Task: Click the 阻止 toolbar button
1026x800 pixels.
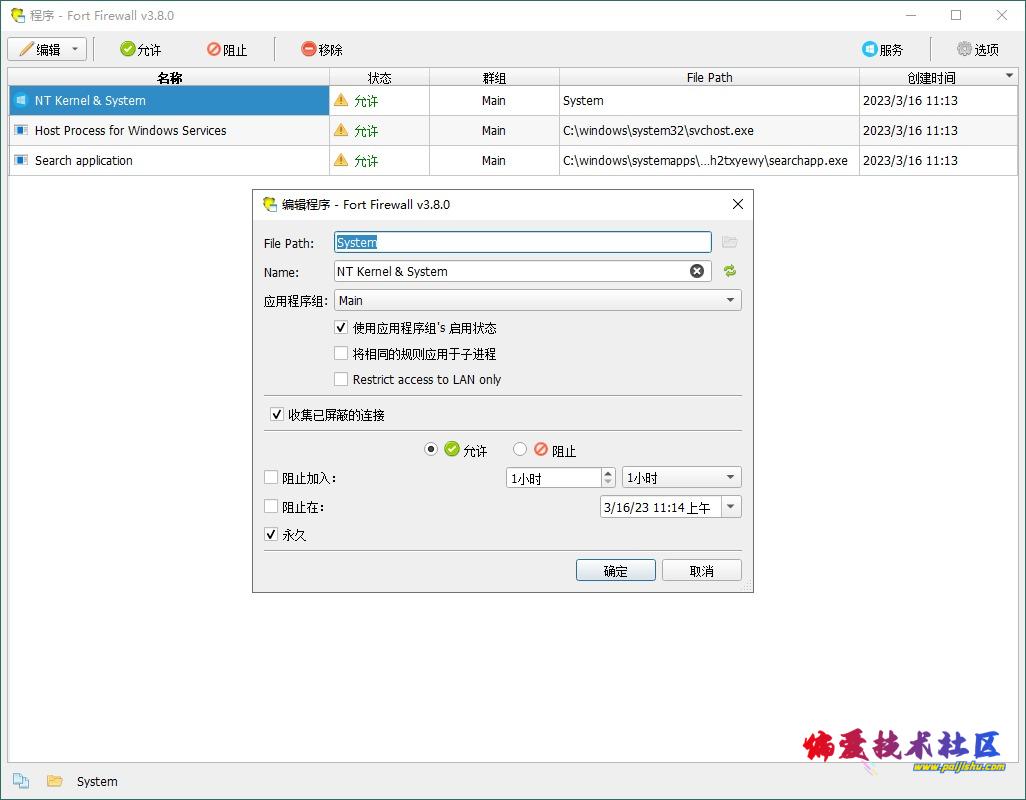Action: (x=227, y=50)
